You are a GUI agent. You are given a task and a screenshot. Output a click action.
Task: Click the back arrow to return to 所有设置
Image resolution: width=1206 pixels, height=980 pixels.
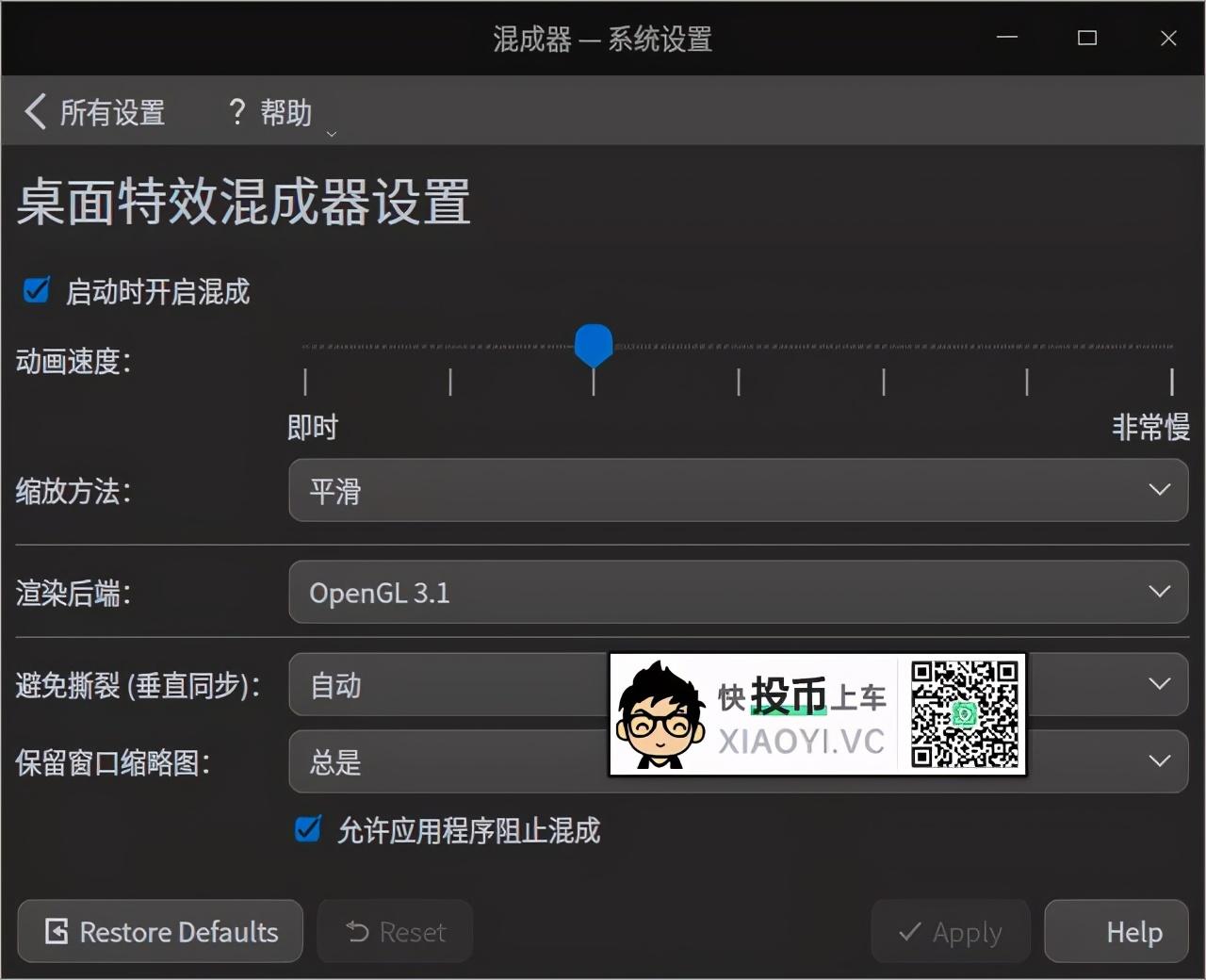35,111
